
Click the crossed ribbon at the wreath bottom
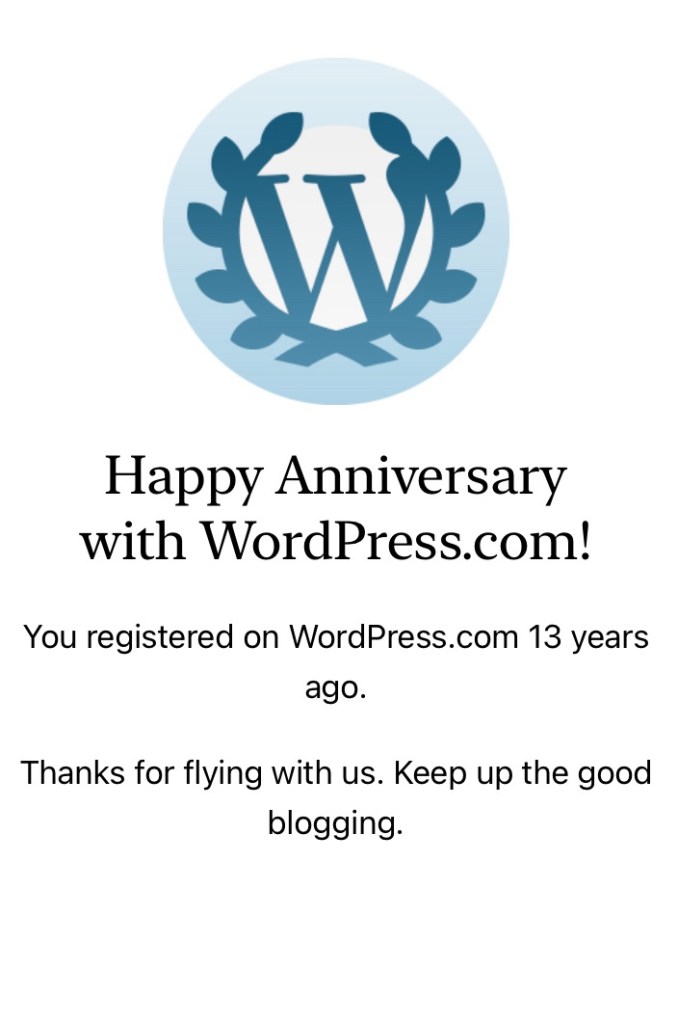click(x=336, y=350)
